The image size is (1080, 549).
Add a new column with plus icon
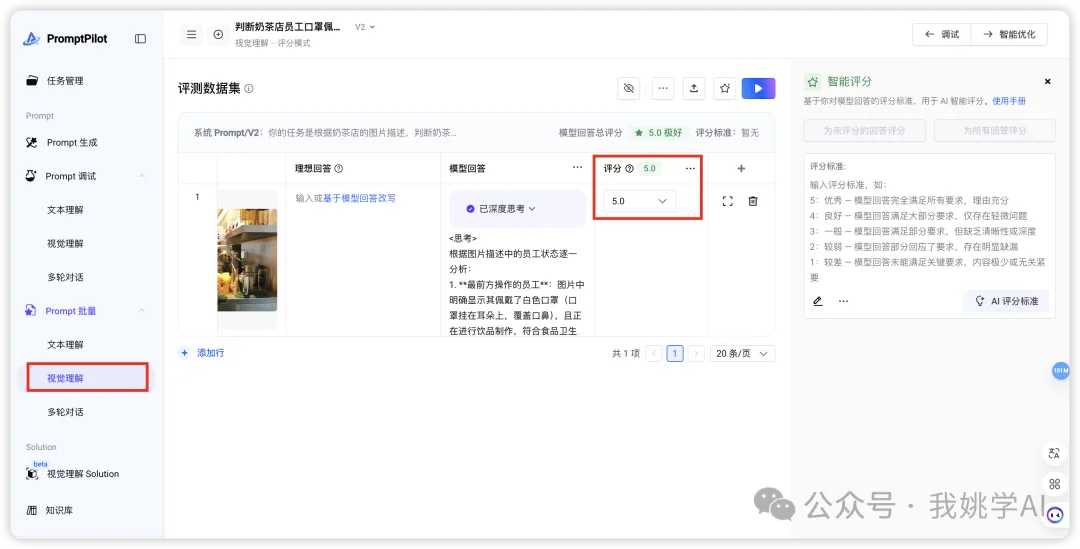741,169
